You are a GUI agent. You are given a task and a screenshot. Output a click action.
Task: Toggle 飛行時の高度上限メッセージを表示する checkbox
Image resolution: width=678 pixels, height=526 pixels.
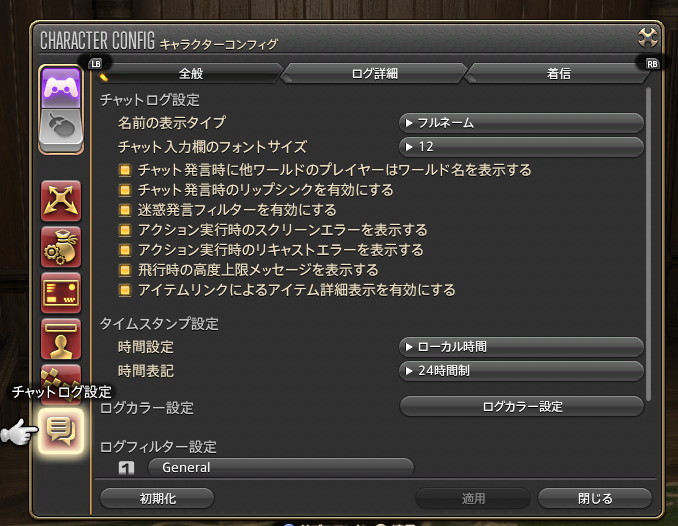125,270
